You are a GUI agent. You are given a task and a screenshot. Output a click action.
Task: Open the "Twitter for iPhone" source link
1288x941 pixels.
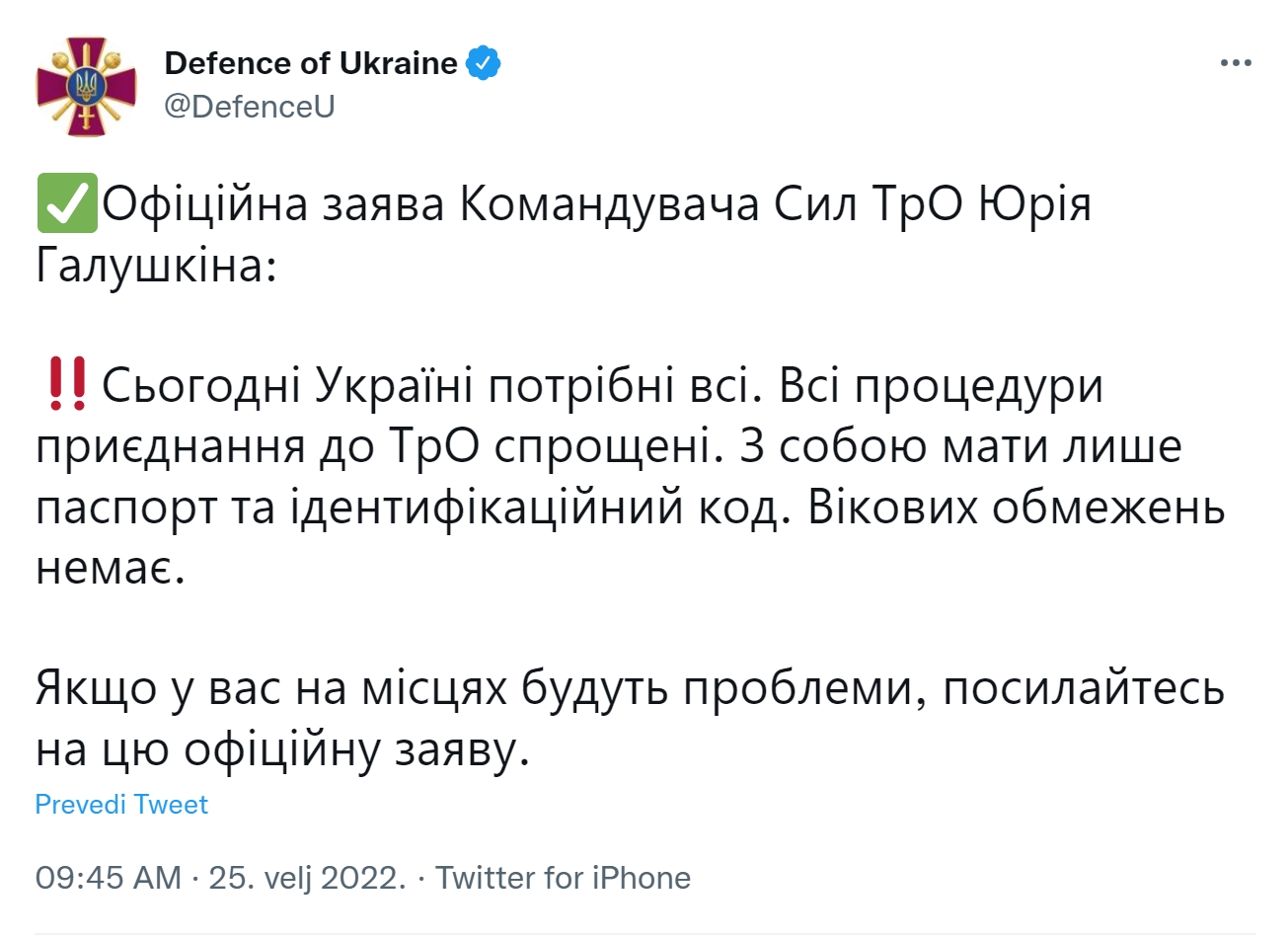click(564, 878)
